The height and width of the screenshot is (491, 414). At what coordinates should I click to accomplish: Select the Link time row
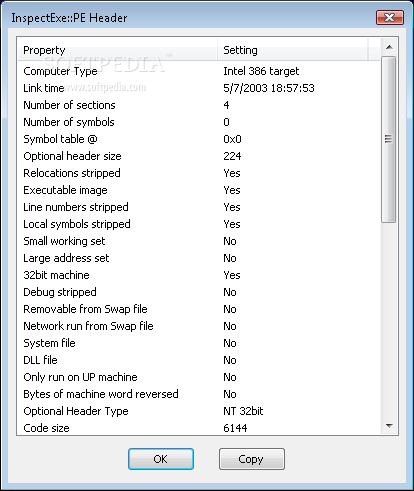tap(199, 88)
